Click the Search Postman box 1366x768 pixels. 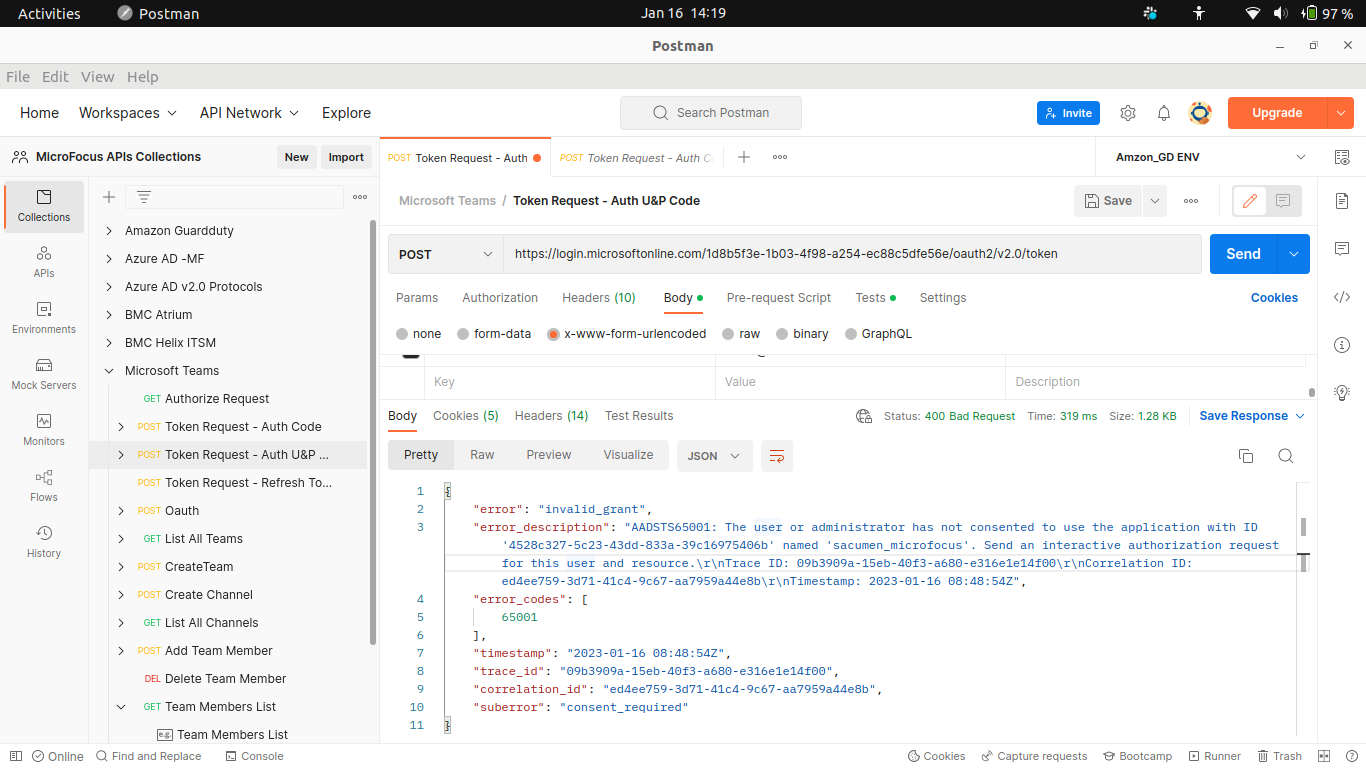pos(711,113)
